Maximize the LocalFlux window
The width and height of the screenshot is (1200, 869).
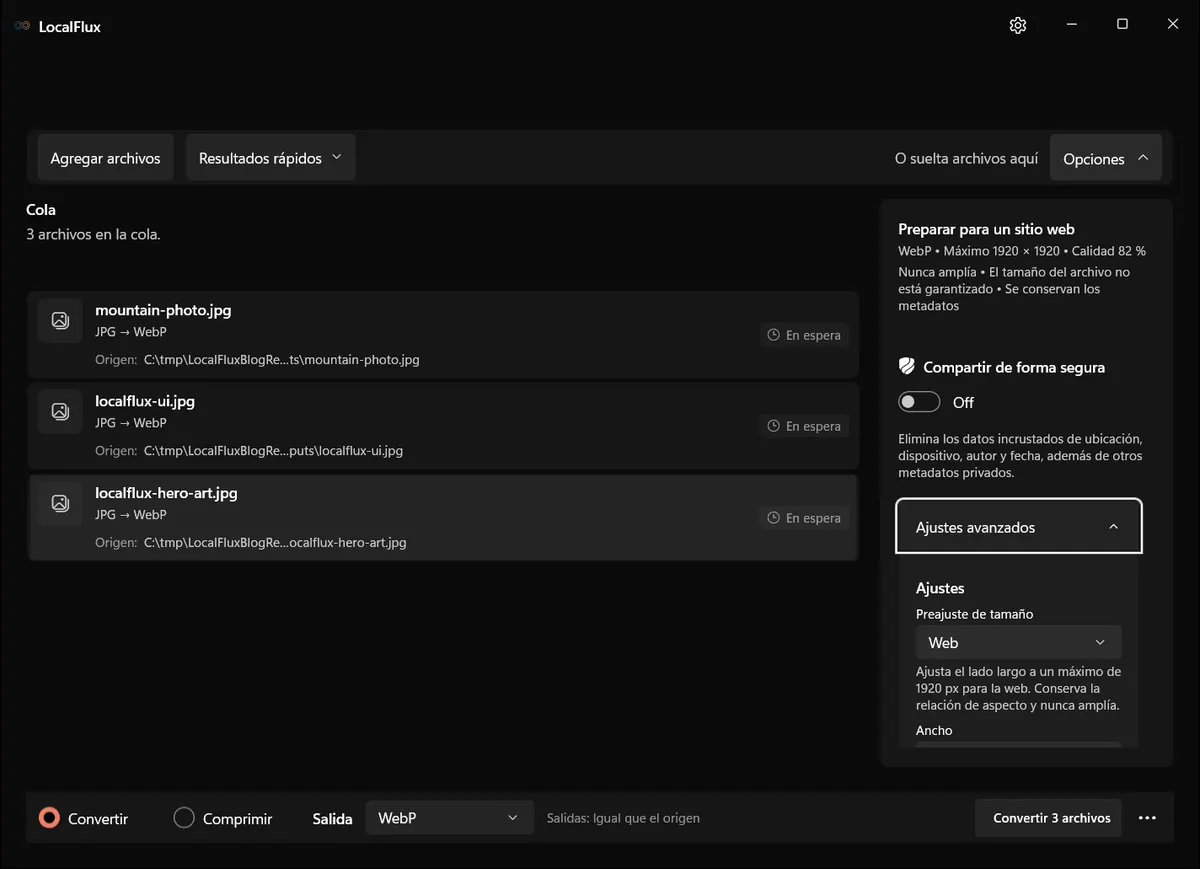point(1122,25)
